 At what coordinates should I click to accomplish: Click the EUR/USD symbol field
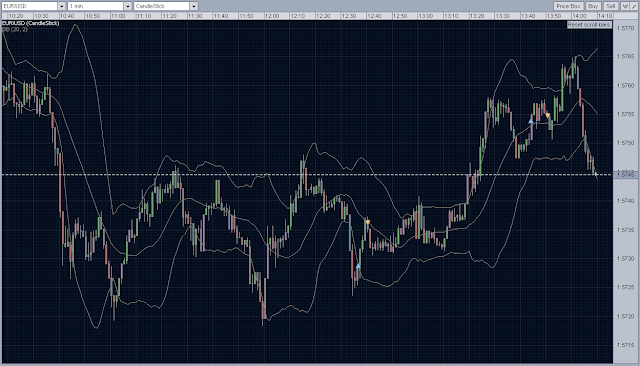click(29, 6)
